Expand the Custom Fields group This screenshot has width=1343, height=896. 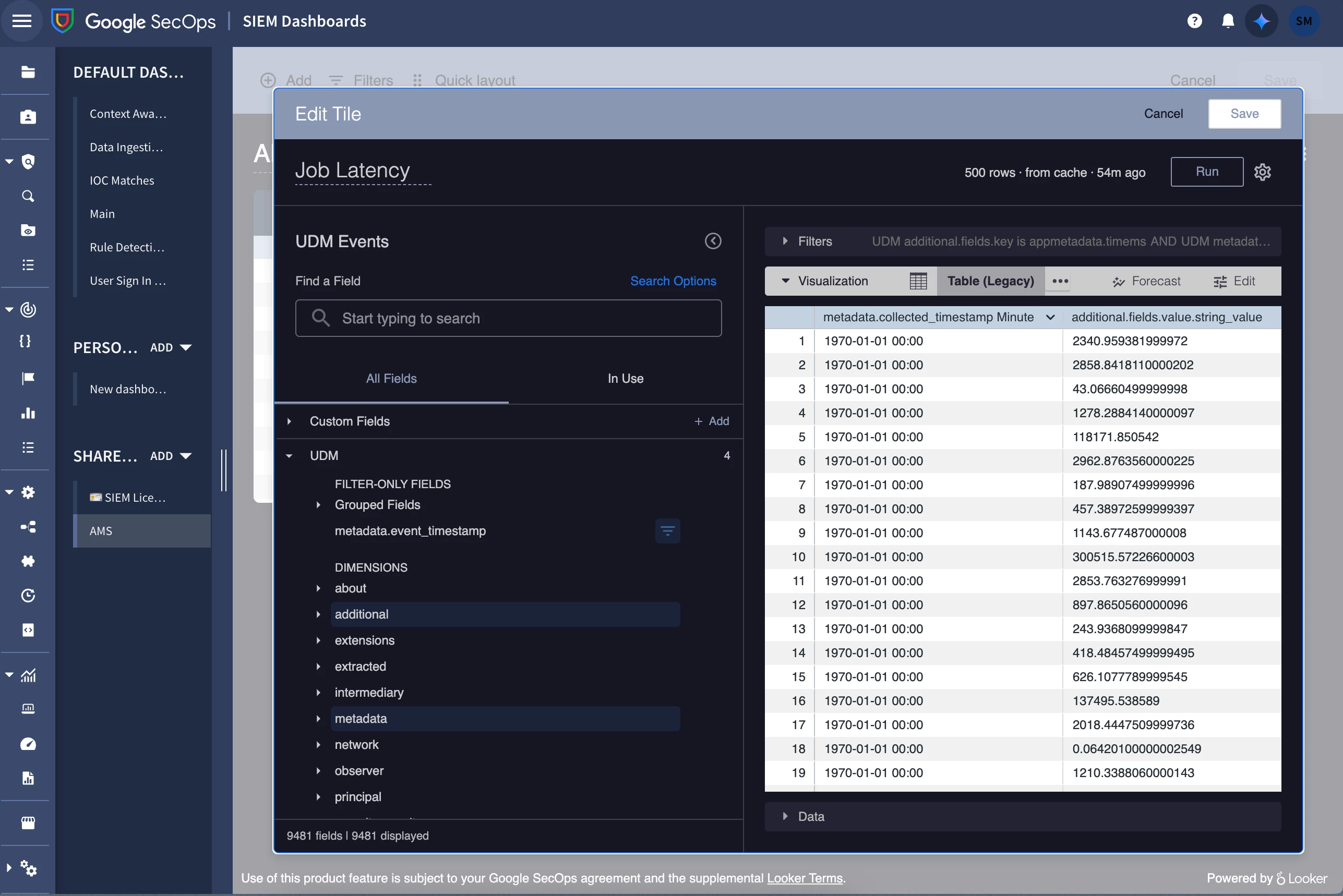pos(289,421)
